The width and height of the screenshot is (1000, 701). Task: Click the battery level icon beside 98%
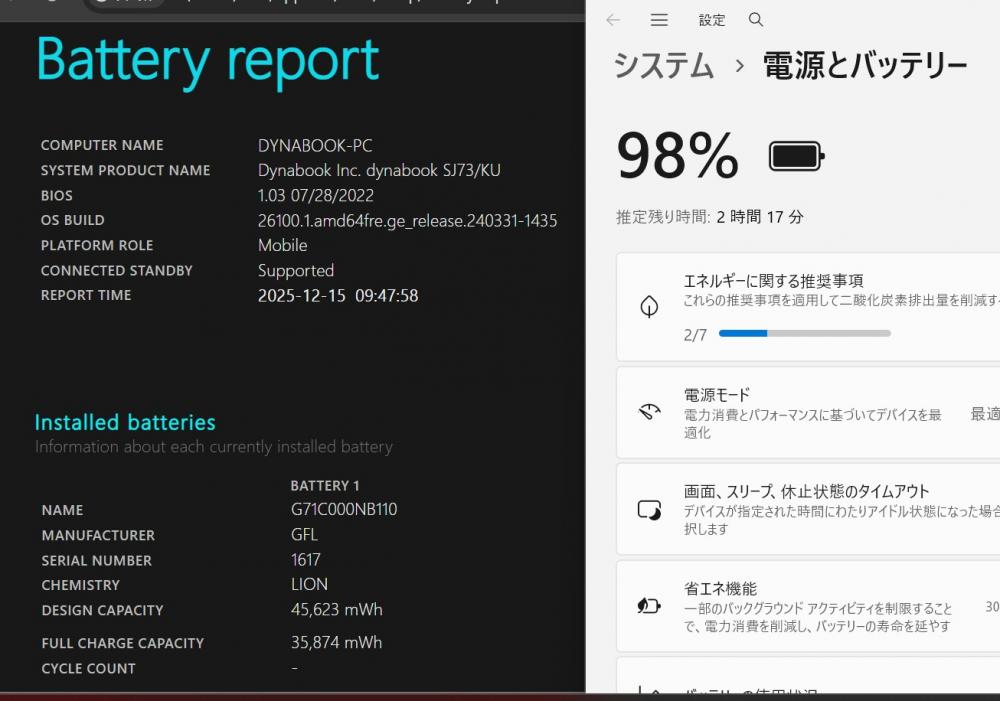pyautogui.click(x=797, y=156)
